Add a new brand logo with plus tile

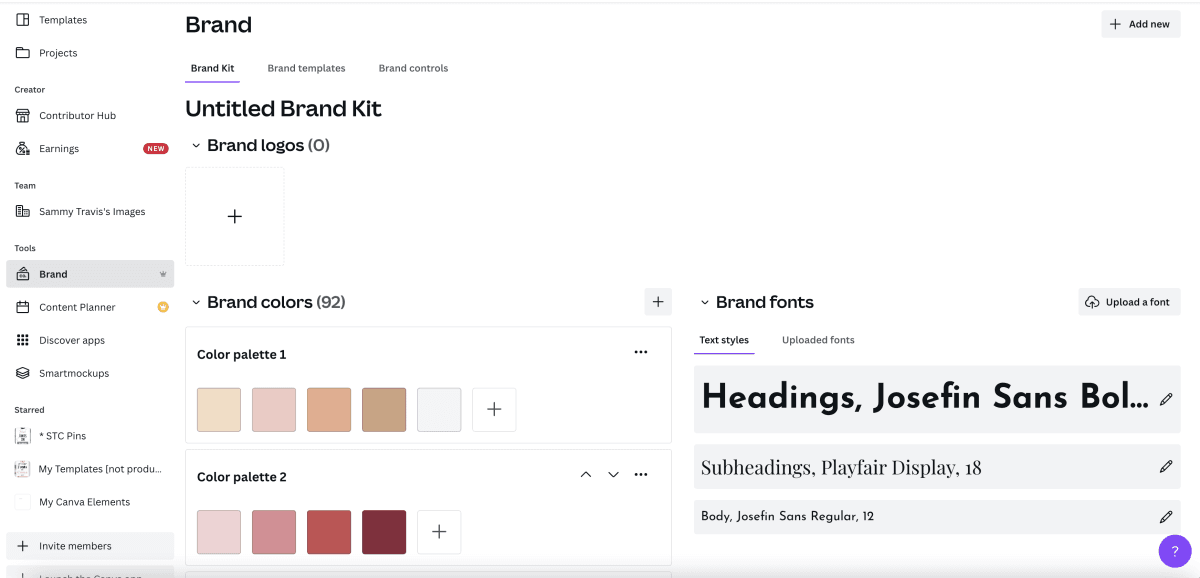click(235, 216)
